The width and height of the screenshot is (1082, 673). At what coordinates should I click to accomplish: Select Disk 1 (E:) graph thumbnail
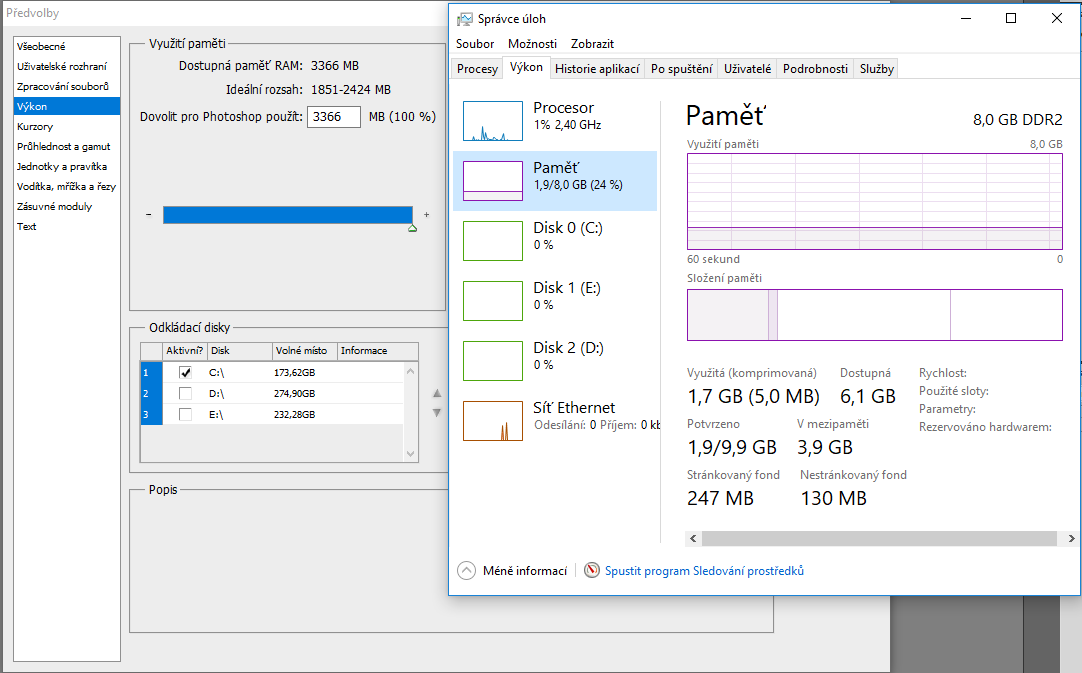[x=492, y=301]
